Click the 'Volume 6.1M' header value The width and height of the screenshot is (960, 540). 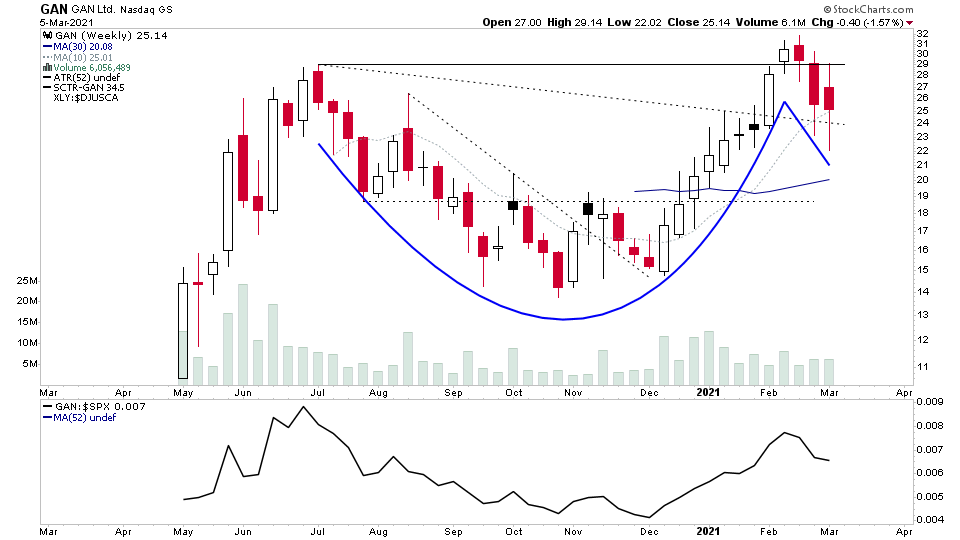(x=770, y=22)
